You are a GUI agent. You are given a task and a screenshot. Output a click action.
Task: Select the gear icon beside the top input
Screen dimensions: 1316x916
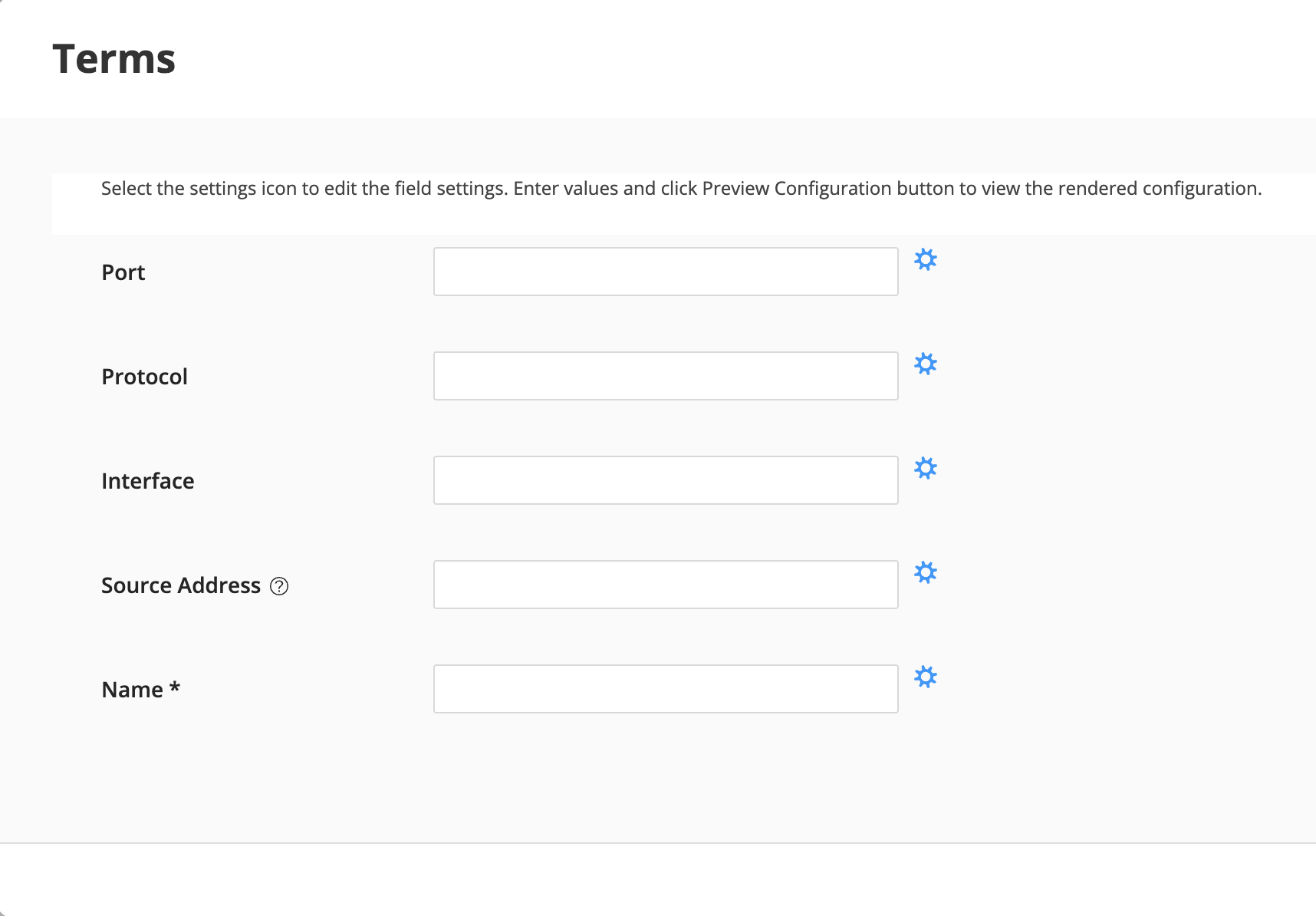(x=926, y=260)
